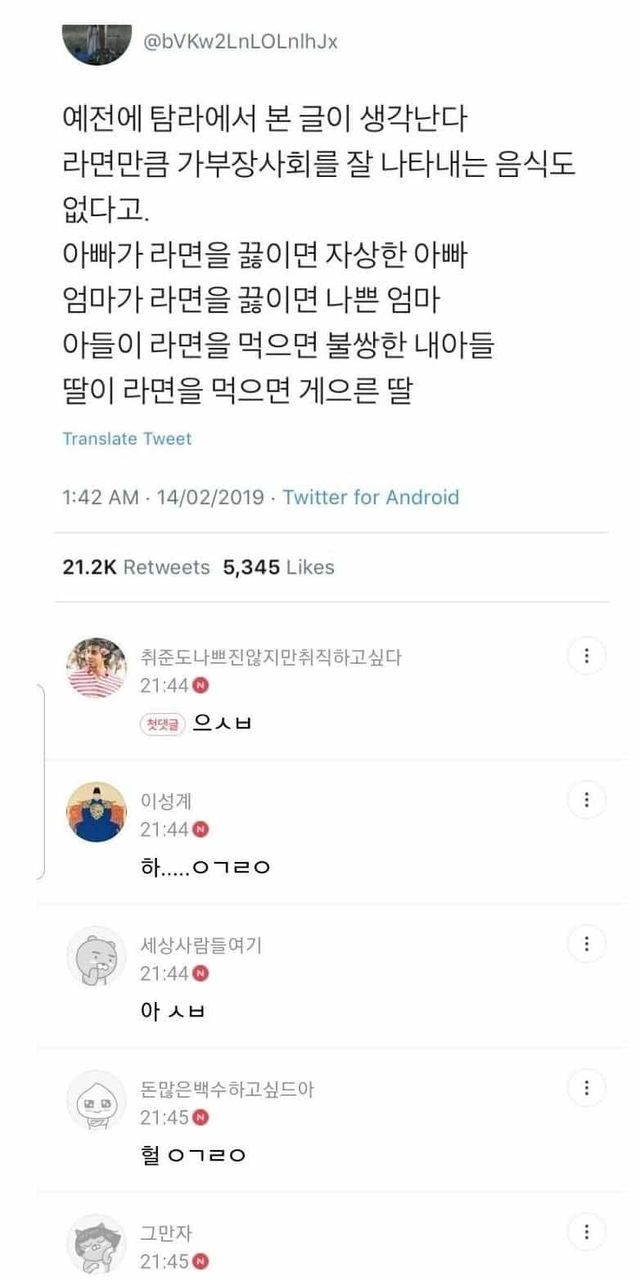Open the more options menu for 이성계's comment
The width and height of the screenshot is (640, 1280).
[586, 799]
